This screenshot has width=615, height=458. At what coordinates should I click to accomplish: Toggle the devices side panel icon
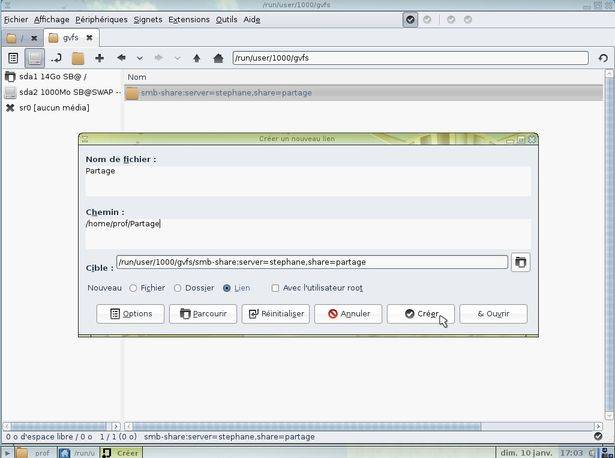35,58
